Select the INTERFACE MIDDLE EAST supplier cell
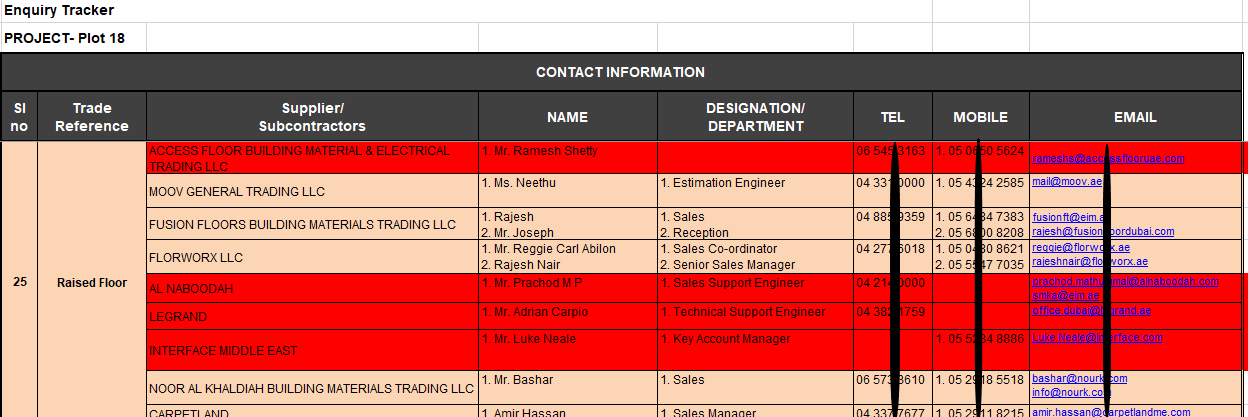Image resolution: width=1248 pixels, height=417 pixels. pos(312,350)
